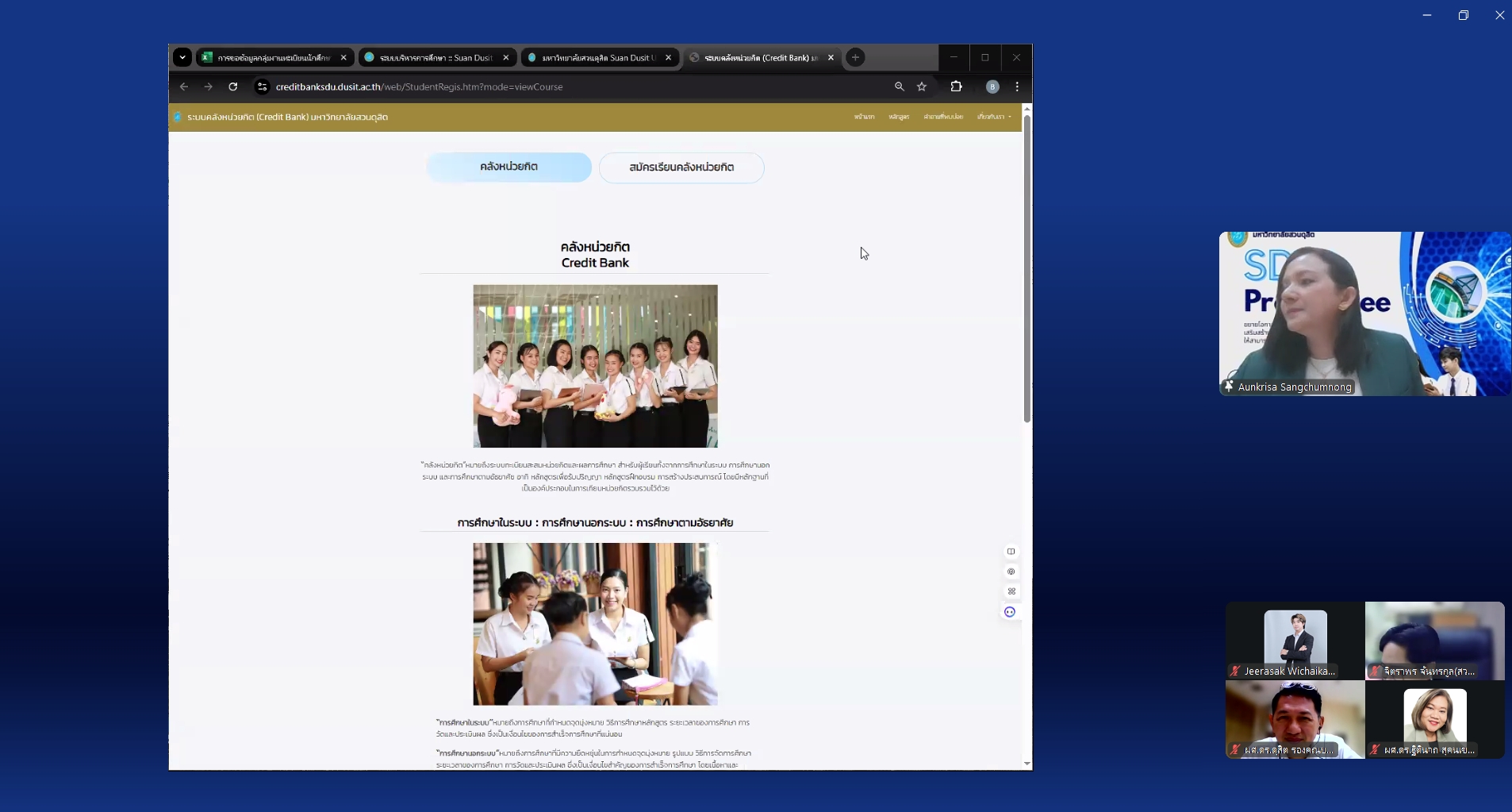Select Aunkrisa Sangchumnong's video tile
This screenshot has height=812, width=1512.
point(1364,314)
